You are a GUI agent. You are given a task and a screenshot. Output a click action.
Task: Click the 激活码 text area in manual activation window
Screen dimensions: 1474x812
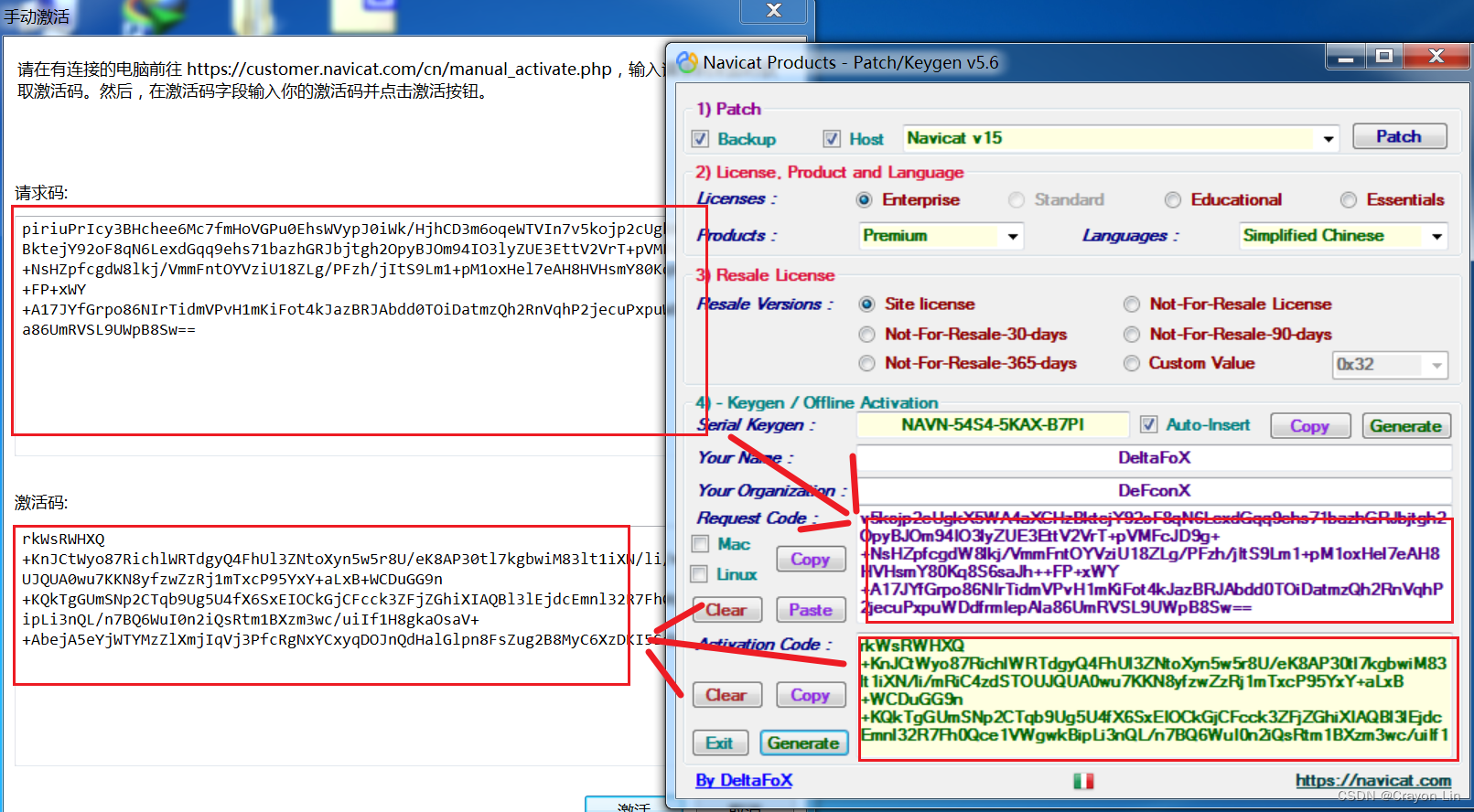tap(340, 645)
